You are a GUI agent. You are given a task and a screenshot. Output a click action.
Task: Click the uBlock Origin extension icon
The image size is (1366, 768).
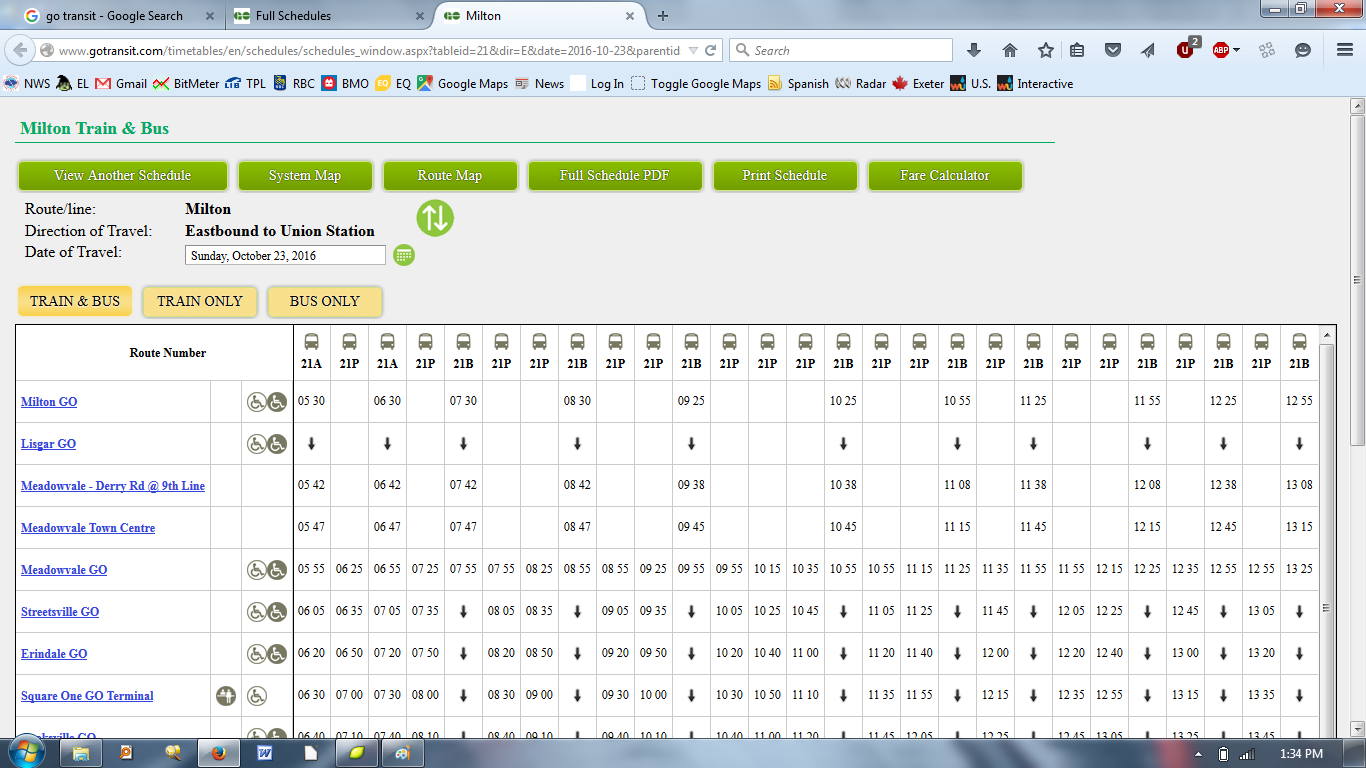click(1186, 49)
